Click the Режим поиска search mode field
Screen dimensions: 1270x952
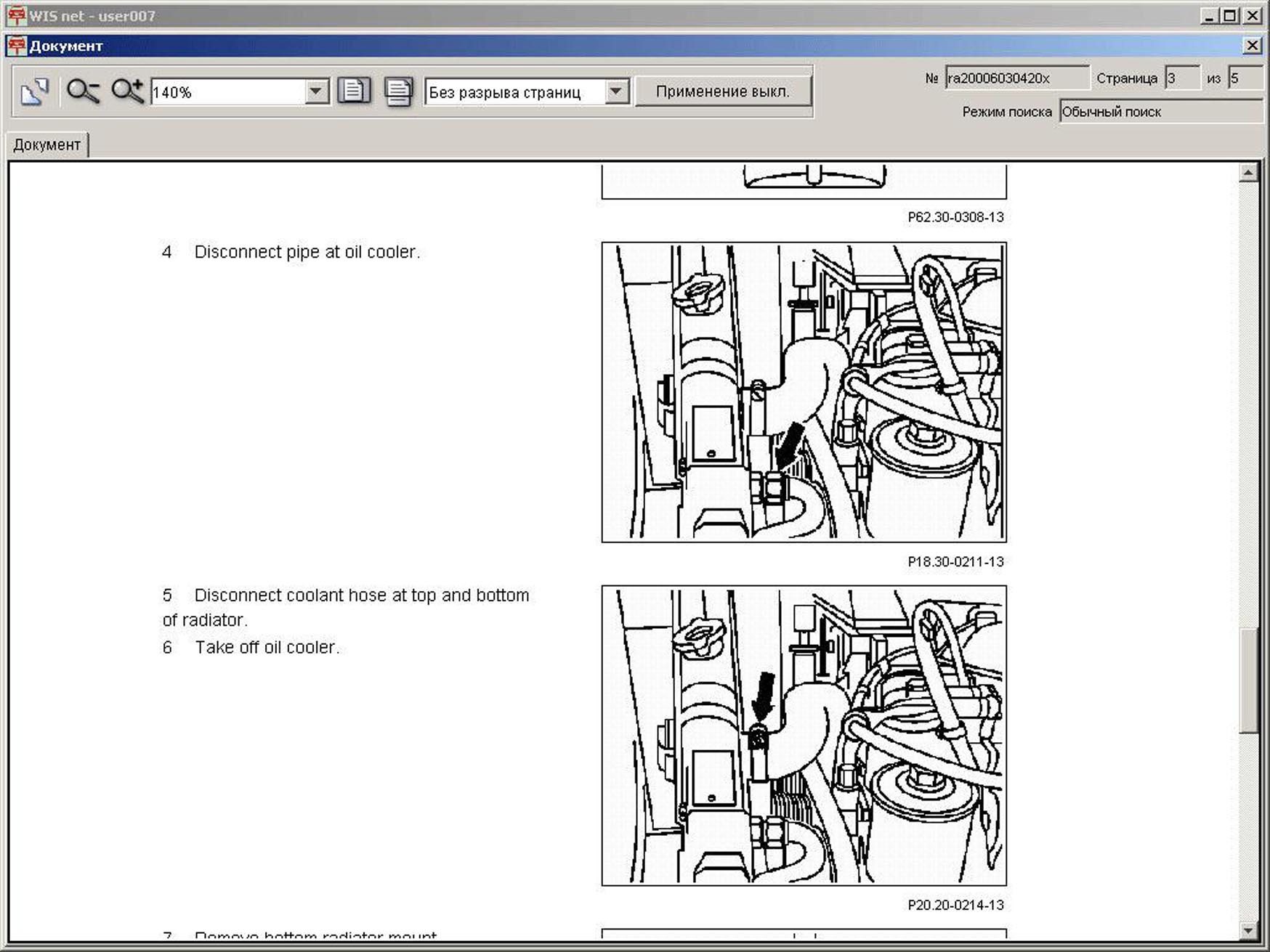coord(1160,112)
